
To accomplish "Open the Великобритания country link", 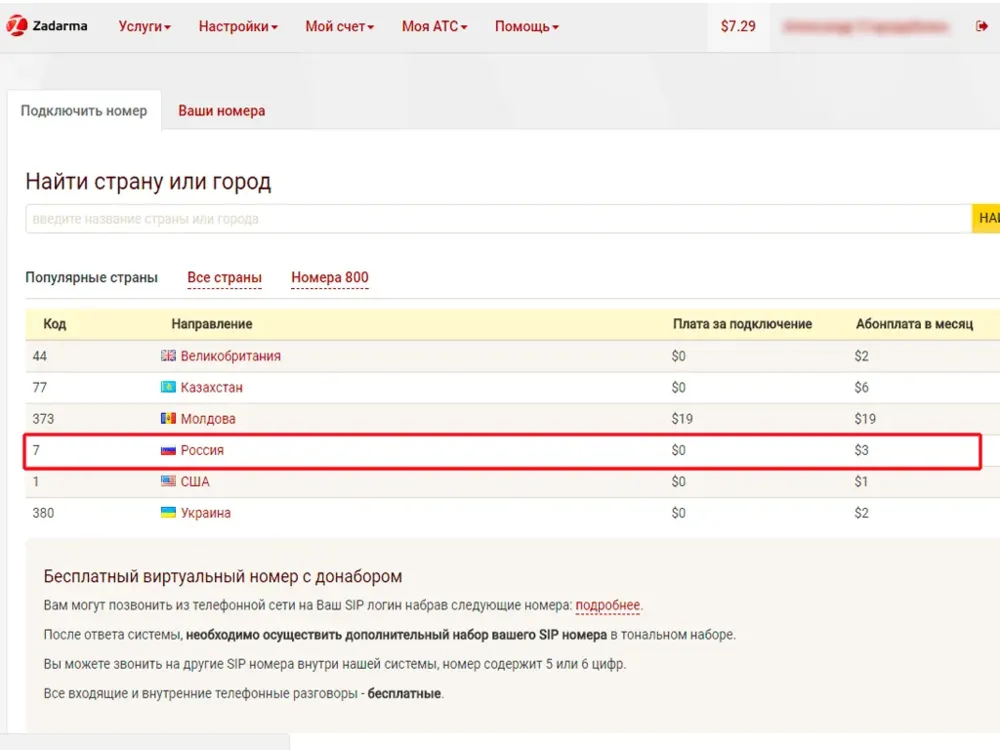I will pos(230,356).
